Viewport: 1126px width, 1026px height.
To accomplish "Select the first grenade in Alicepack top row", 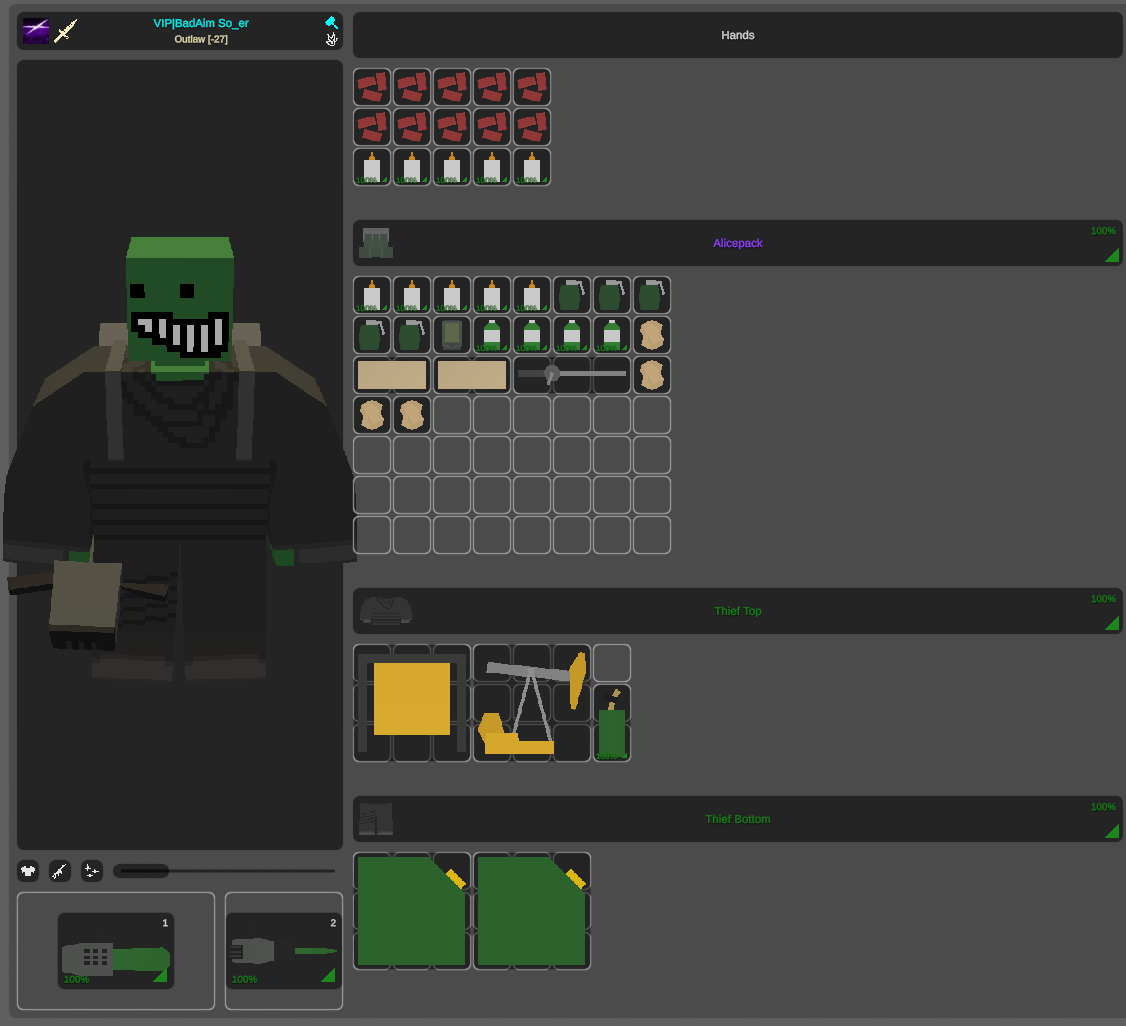I will click(x=572, y=295).
